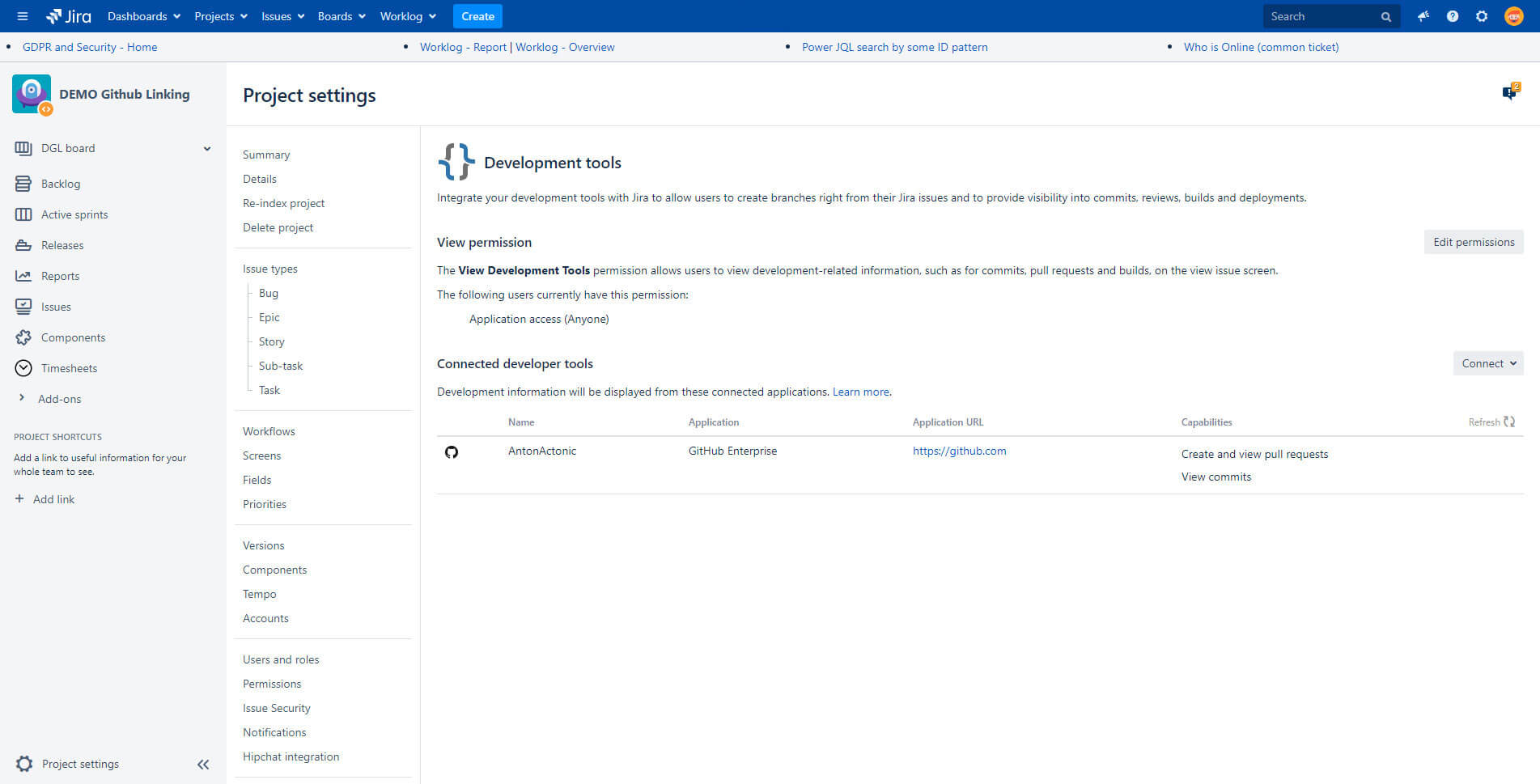Open the hamburger app switcher menu
This screenshot has width=1540, height=784.
click(x=22, y=16)
